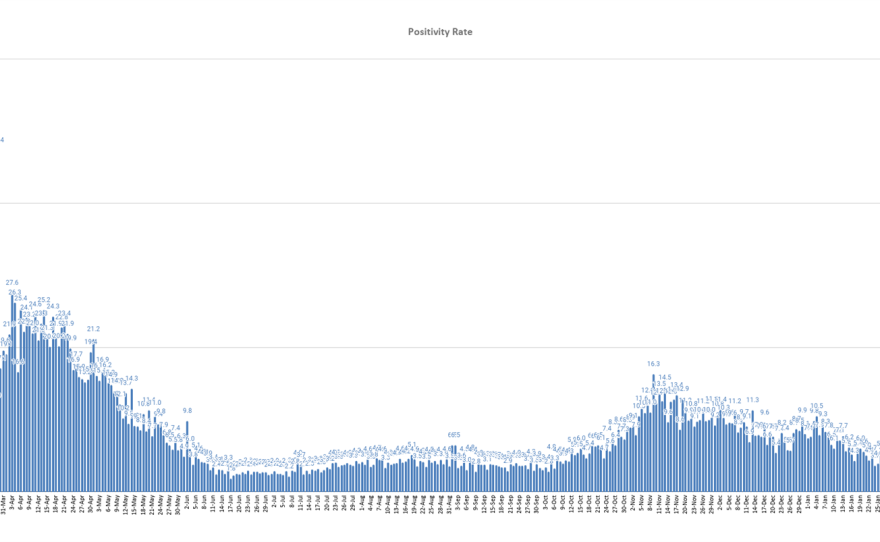Select the 14.3 data label in mid-May
The width and height of the screenshot is (880, 542).
click(131, 379)
